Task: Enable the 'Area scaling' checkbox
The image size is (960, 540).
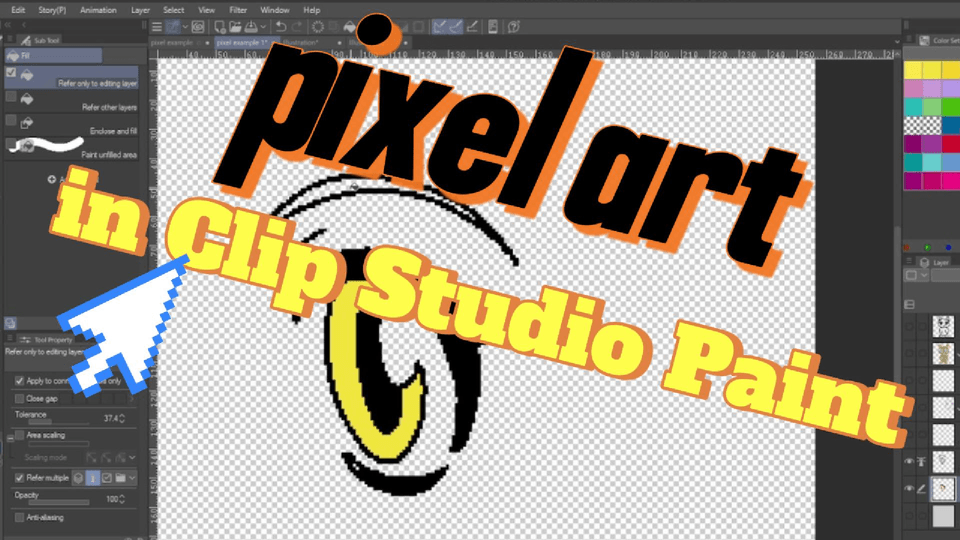Action: [x=19, y=435]
